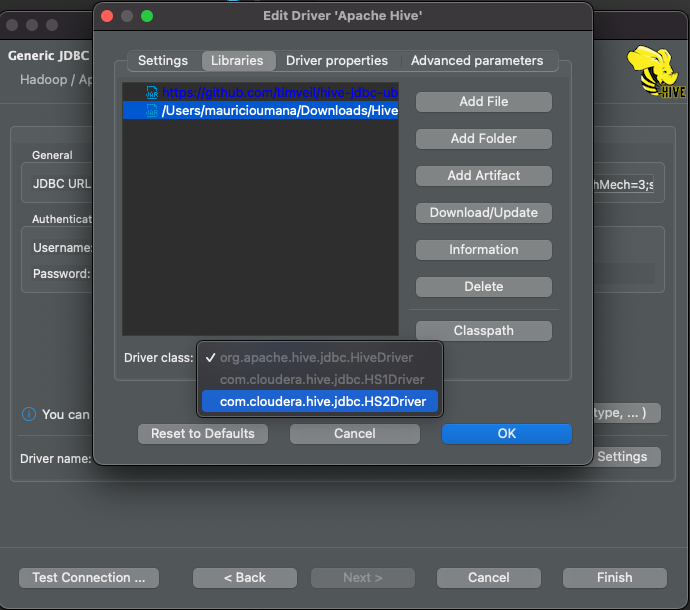690x610 pixels.
Task: Open driver Settings button in background window
Action: [x=627, y=457]
